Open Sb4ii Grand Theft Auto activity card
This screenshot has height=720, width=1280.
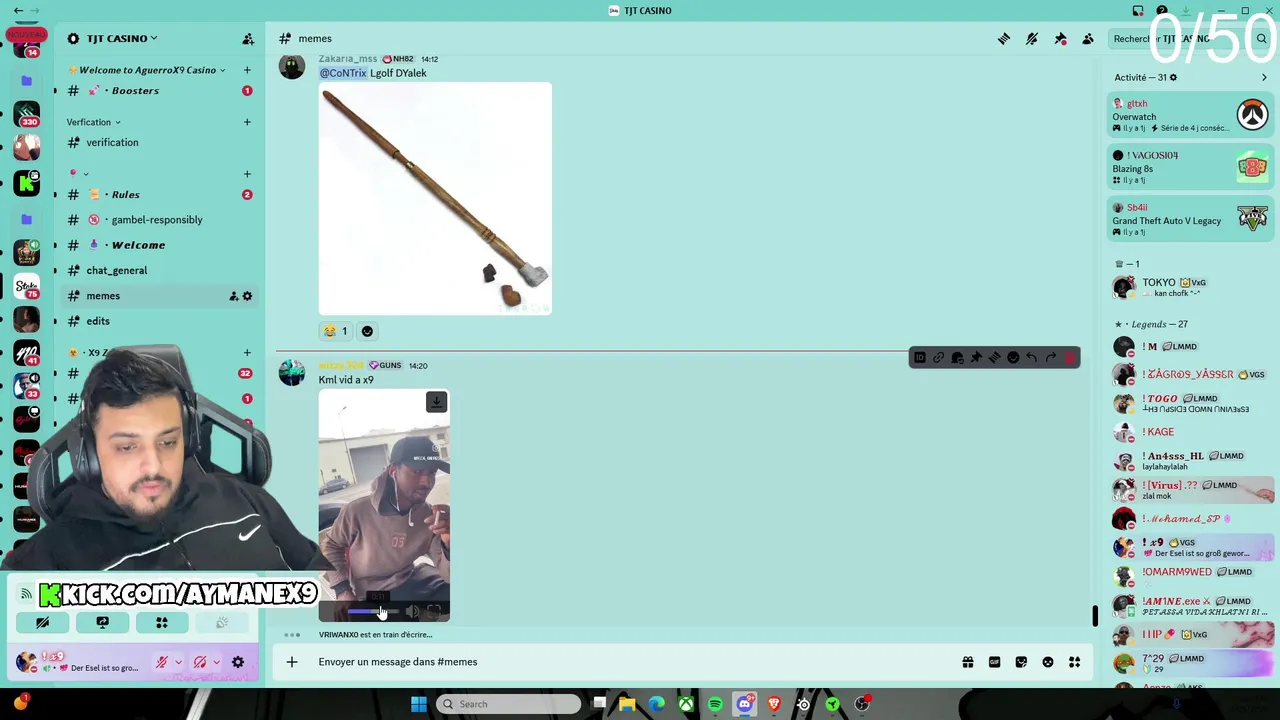[x=1190, y=220]
